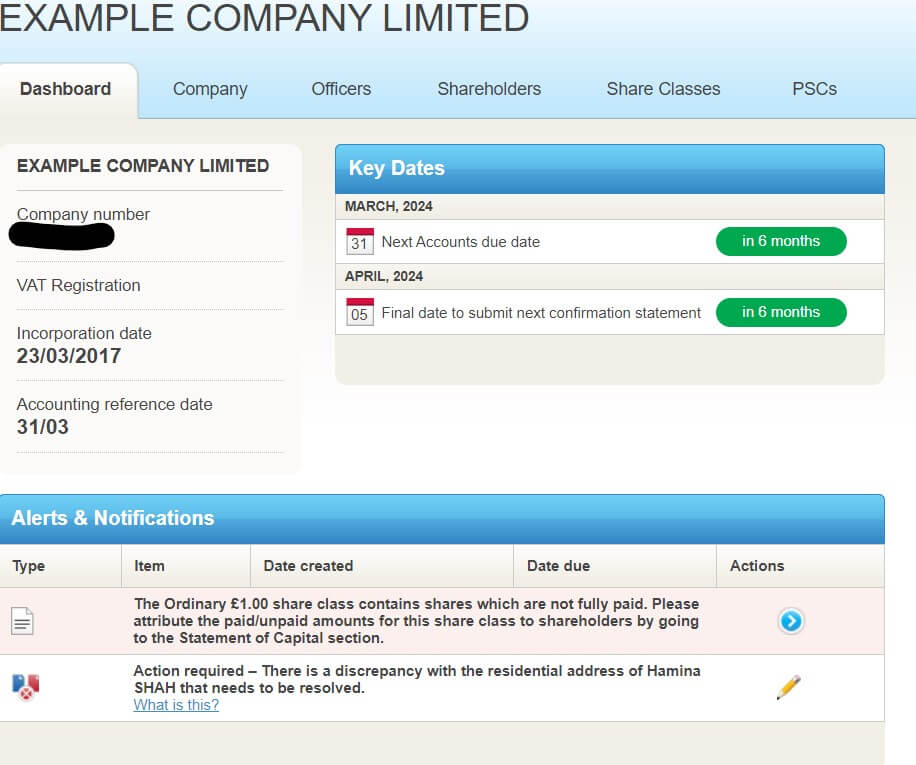Click the address discrepancy alert icon
This screenshot has height=765, width=916.
click(x=25, y=686)
